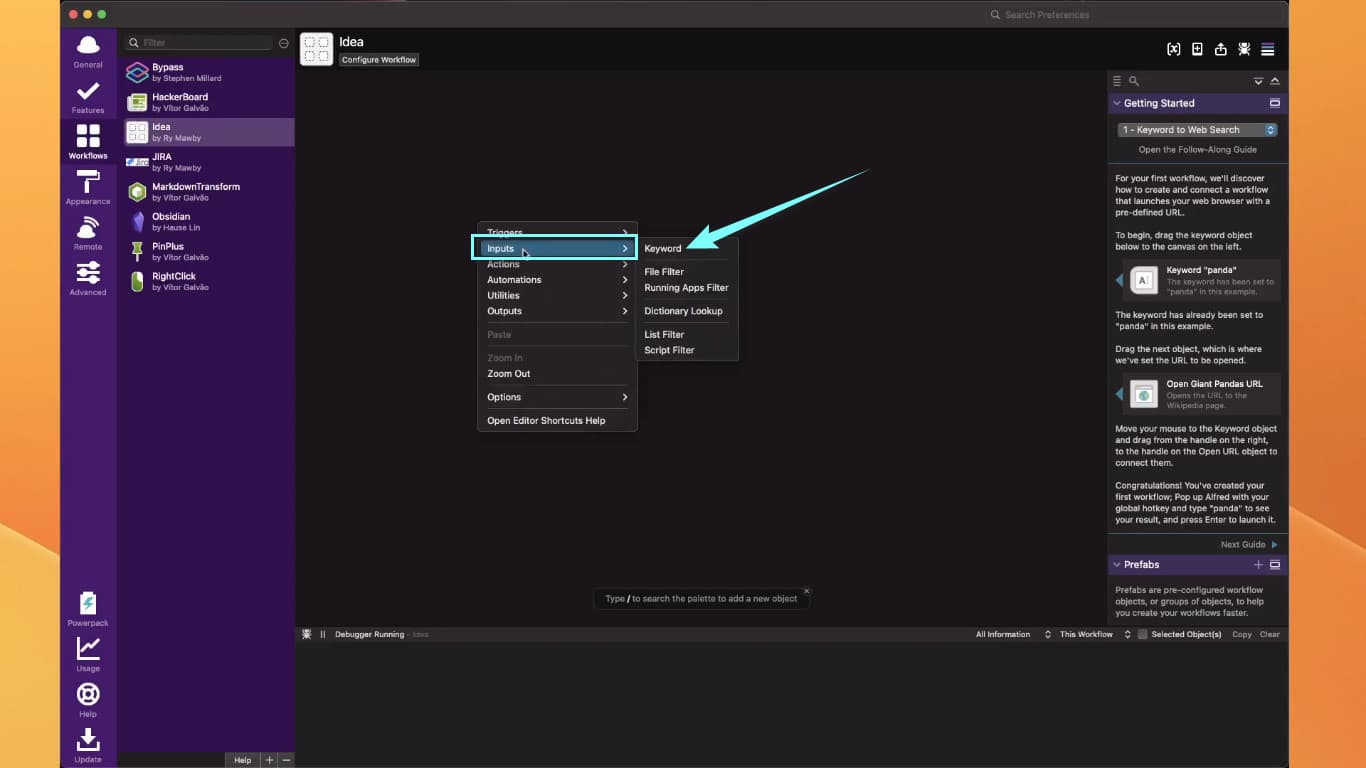Open the Triggers submenu

point(557,232)
